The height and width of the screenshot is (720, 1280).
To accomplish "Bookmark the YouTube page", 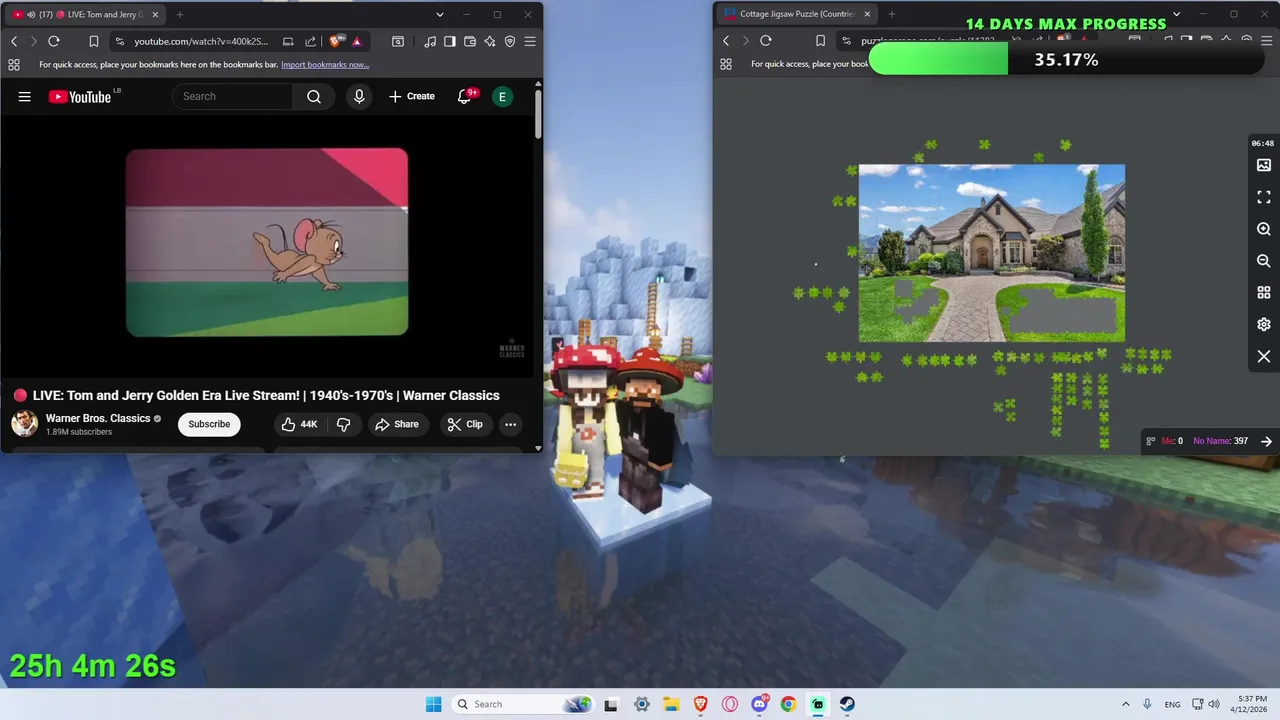I will click(x=93, y=41).
